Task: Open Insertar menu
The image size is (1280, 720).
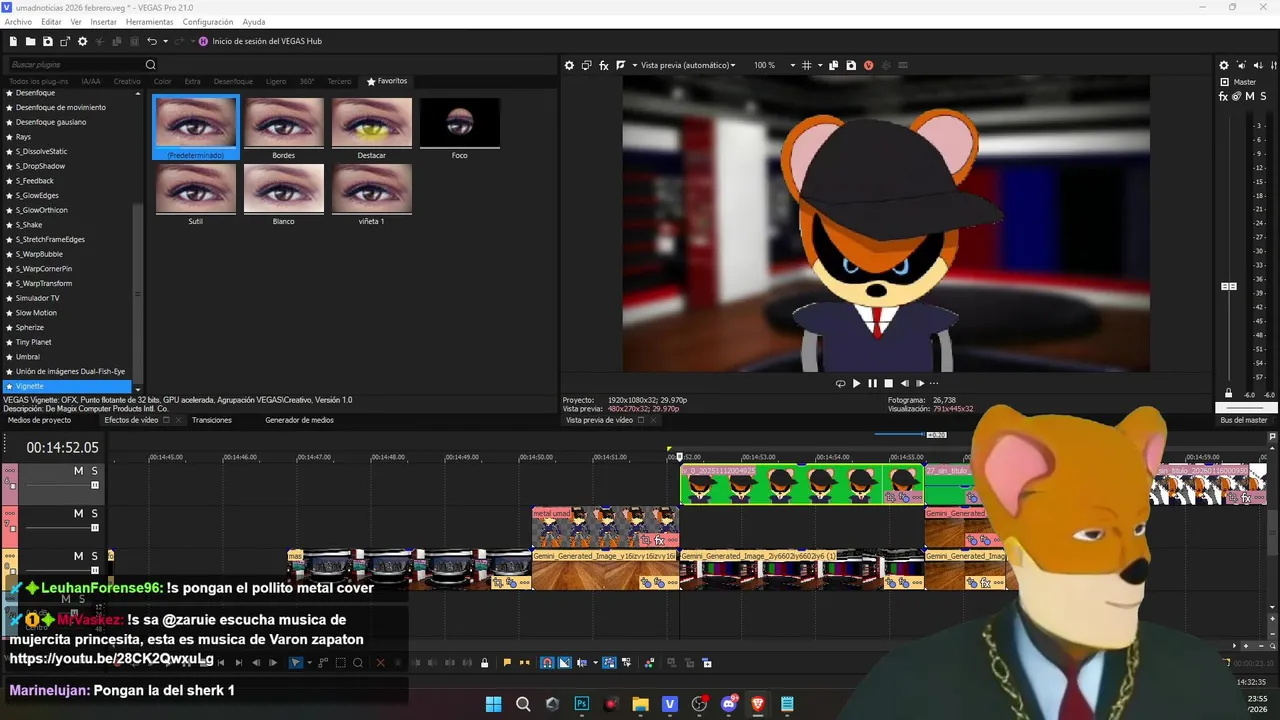Action: tap(103, 22)
